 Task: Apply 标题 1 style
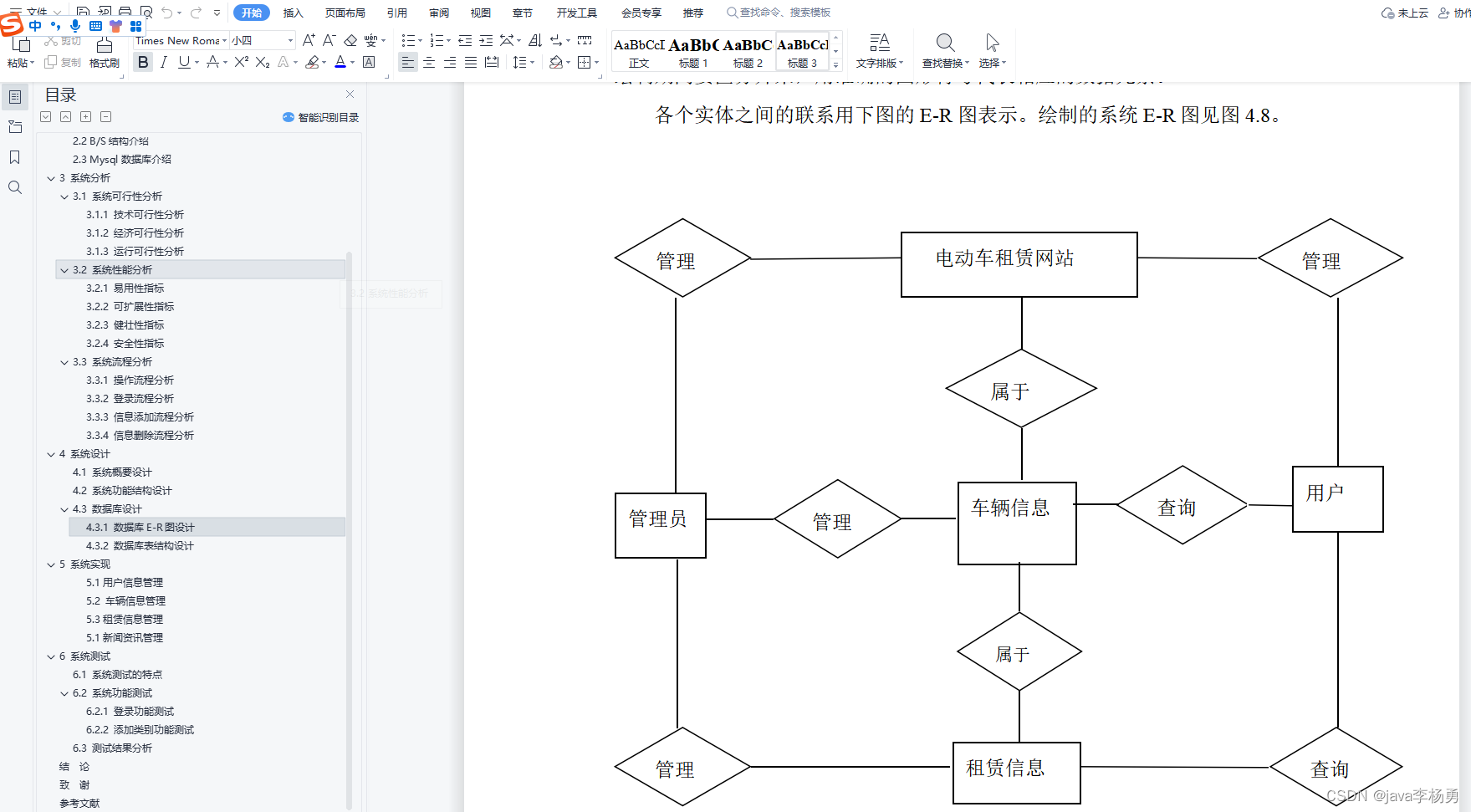(x=693, y=52)
